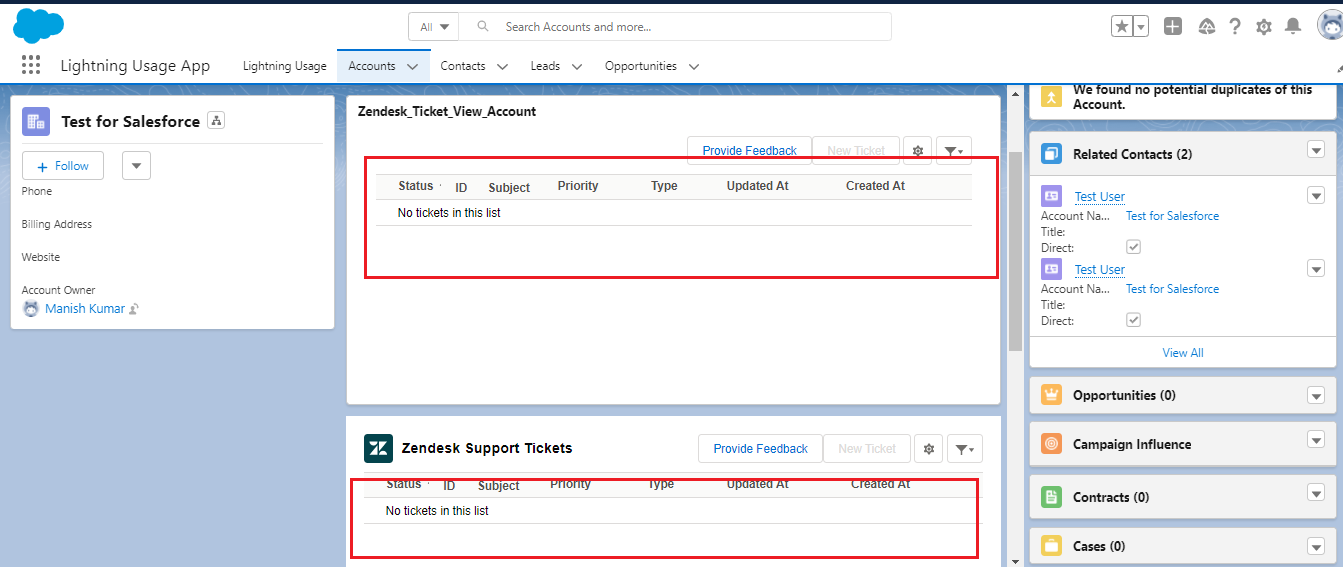Open the search scope All dropdown
The height and width of the screenshot is (567, 1343).
[x=434, y=27]
